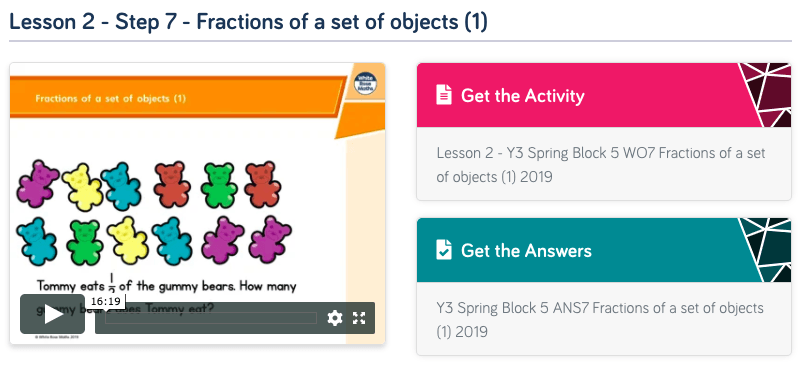This screenshot has height=379, width=806.
Task: Open Y3 Spring Block 5 ANS7 answers link
Action: pos(600,319)
